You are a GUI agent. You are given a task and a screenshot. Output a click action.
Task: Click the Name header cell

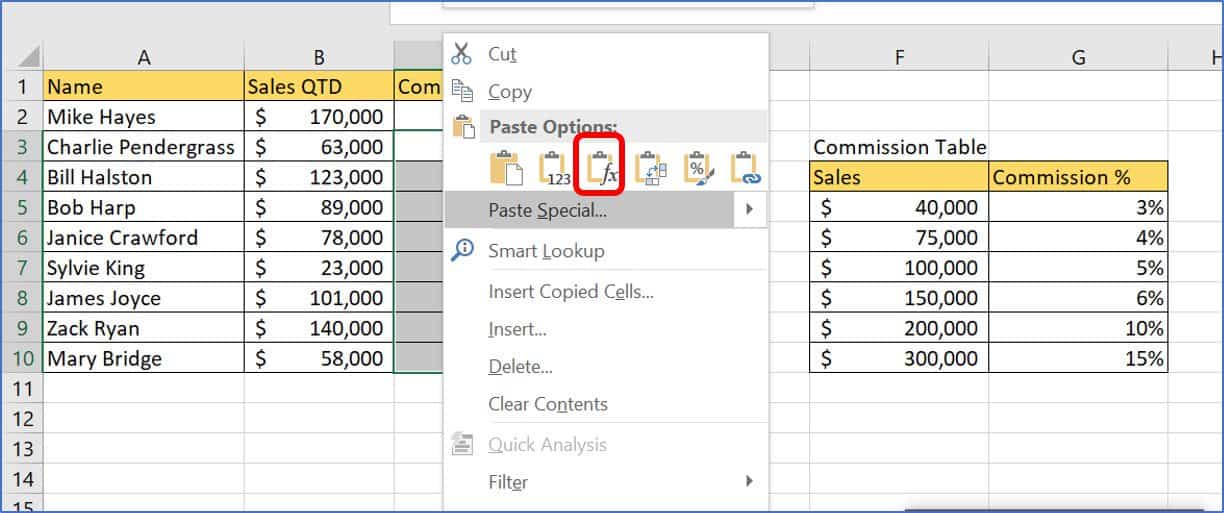tap(144, 86)
